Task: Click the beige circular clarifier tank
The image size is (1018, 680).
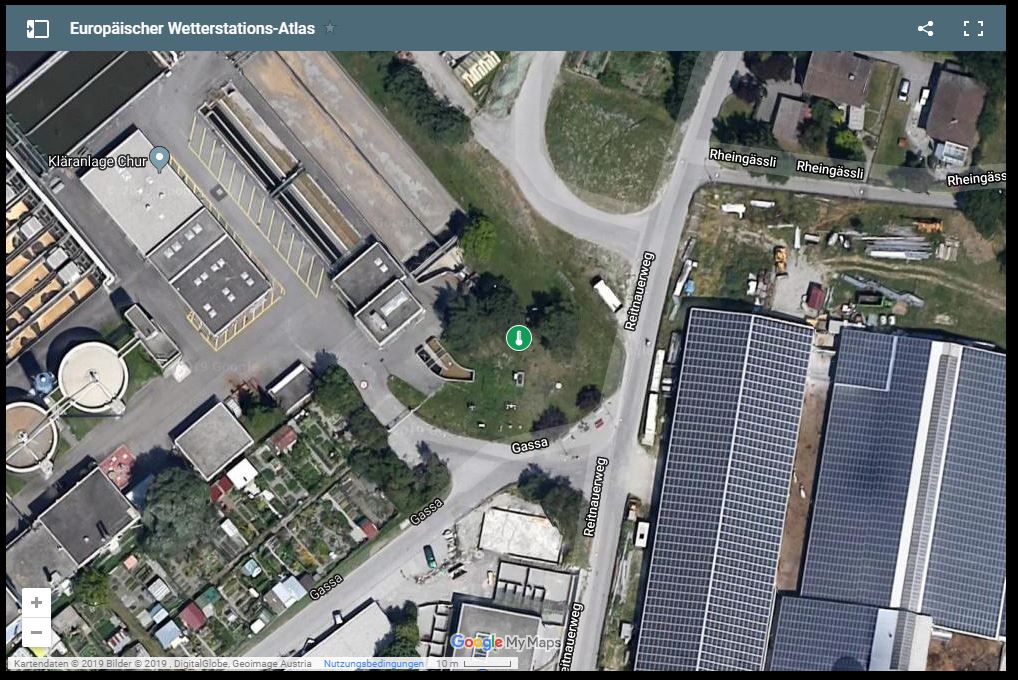Action: click(92, 376)
